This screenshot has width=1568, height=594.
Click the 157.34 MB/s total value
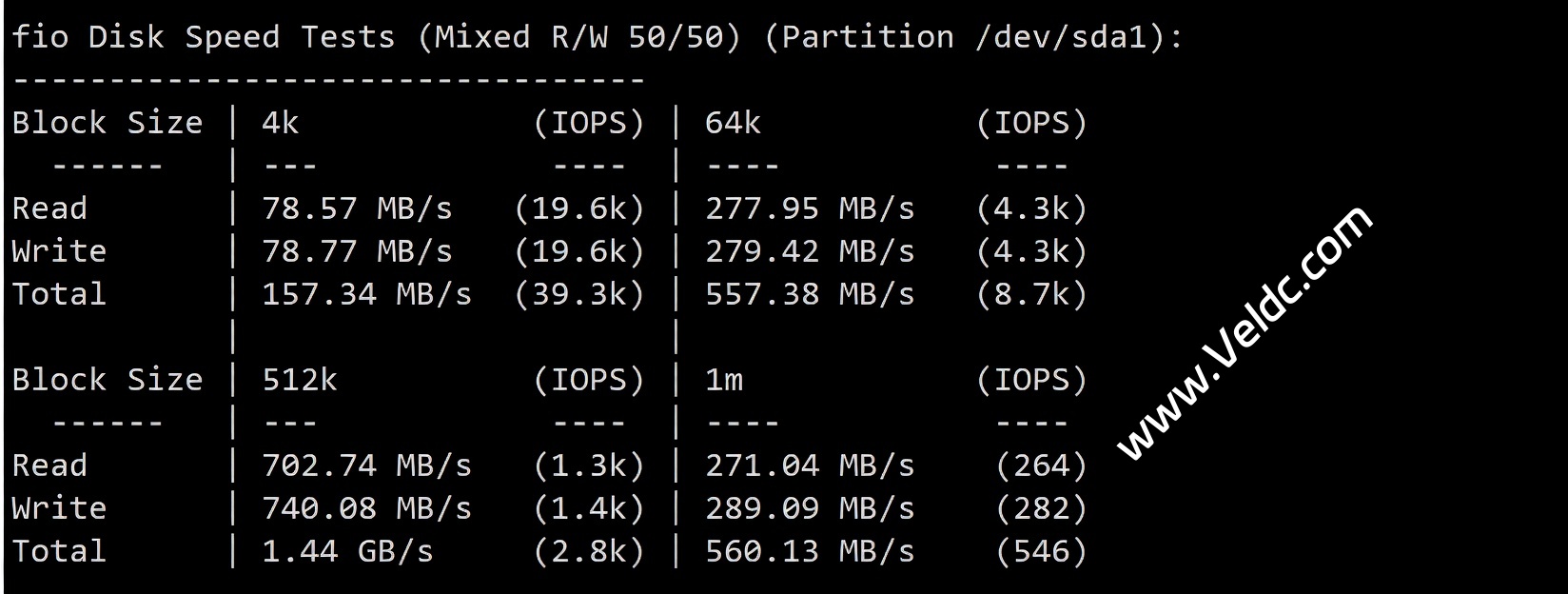pyautogui.click(x=366, y=295)
